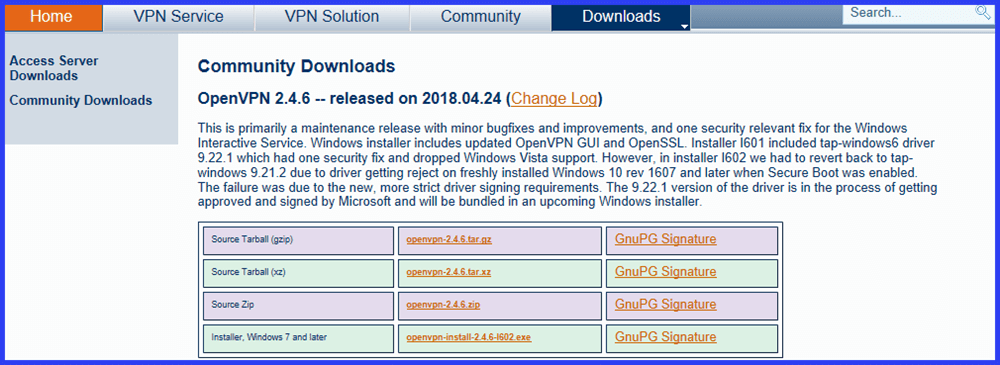Open Community Downloads sidebar link
Viewport: 1000px width, 365px height.
click(x=81, y=100)
